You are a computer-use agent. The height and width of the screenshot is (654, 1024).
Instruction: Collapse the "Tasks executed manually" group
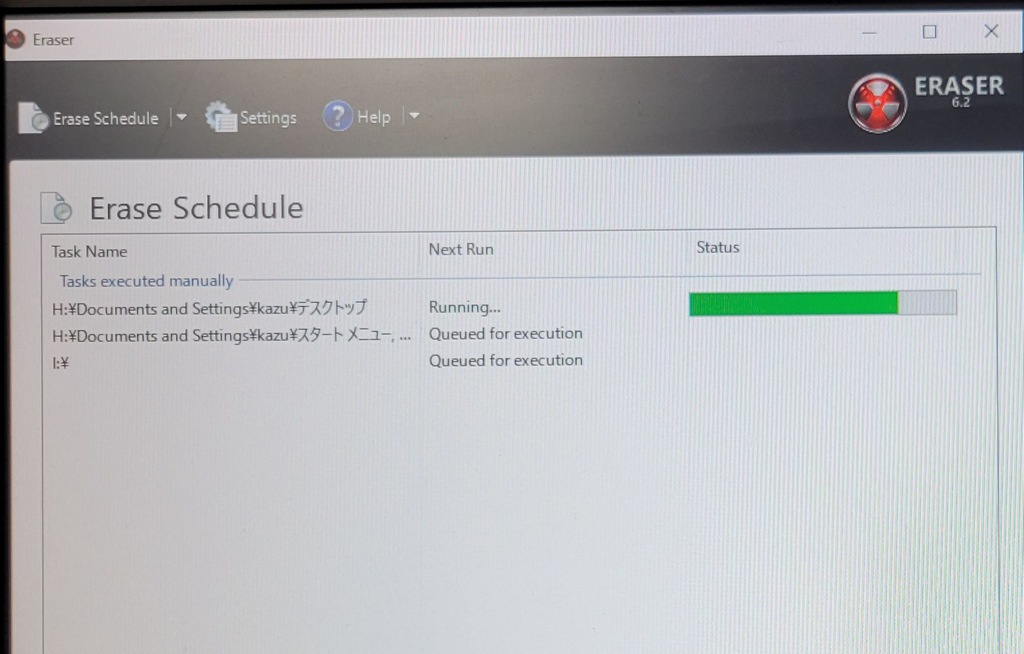[146, 281]
